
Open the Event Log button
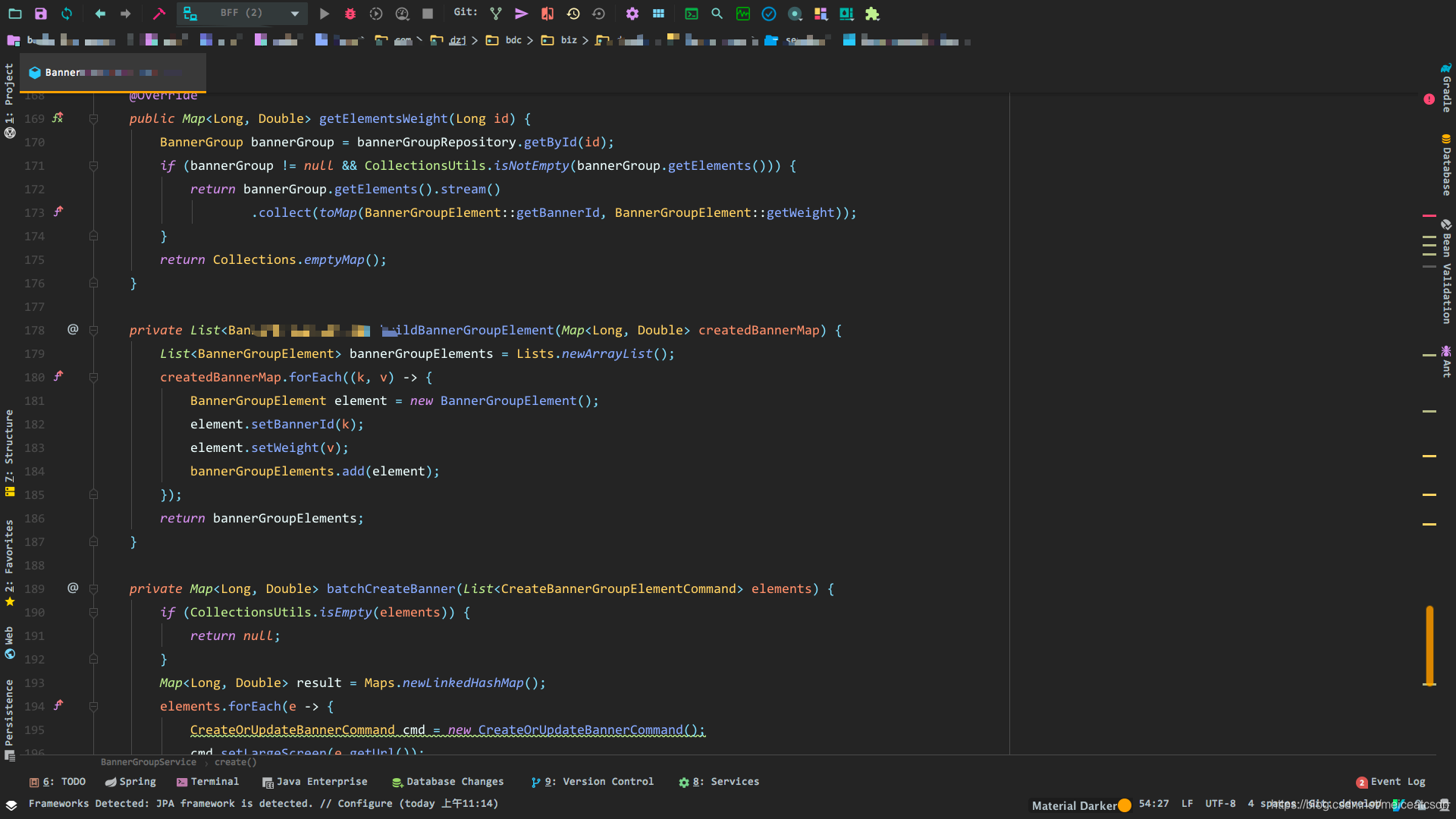(x=1391, y=782)
